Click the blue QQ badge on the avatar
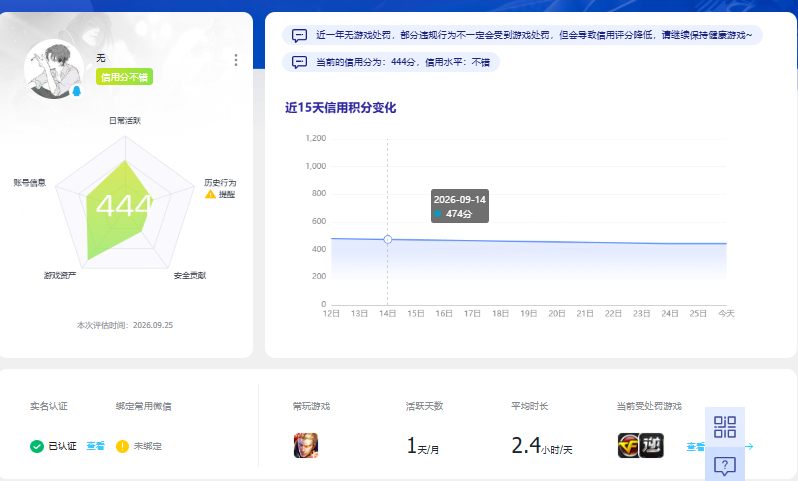This screenshot has height=481, width=798. (76, 91)
